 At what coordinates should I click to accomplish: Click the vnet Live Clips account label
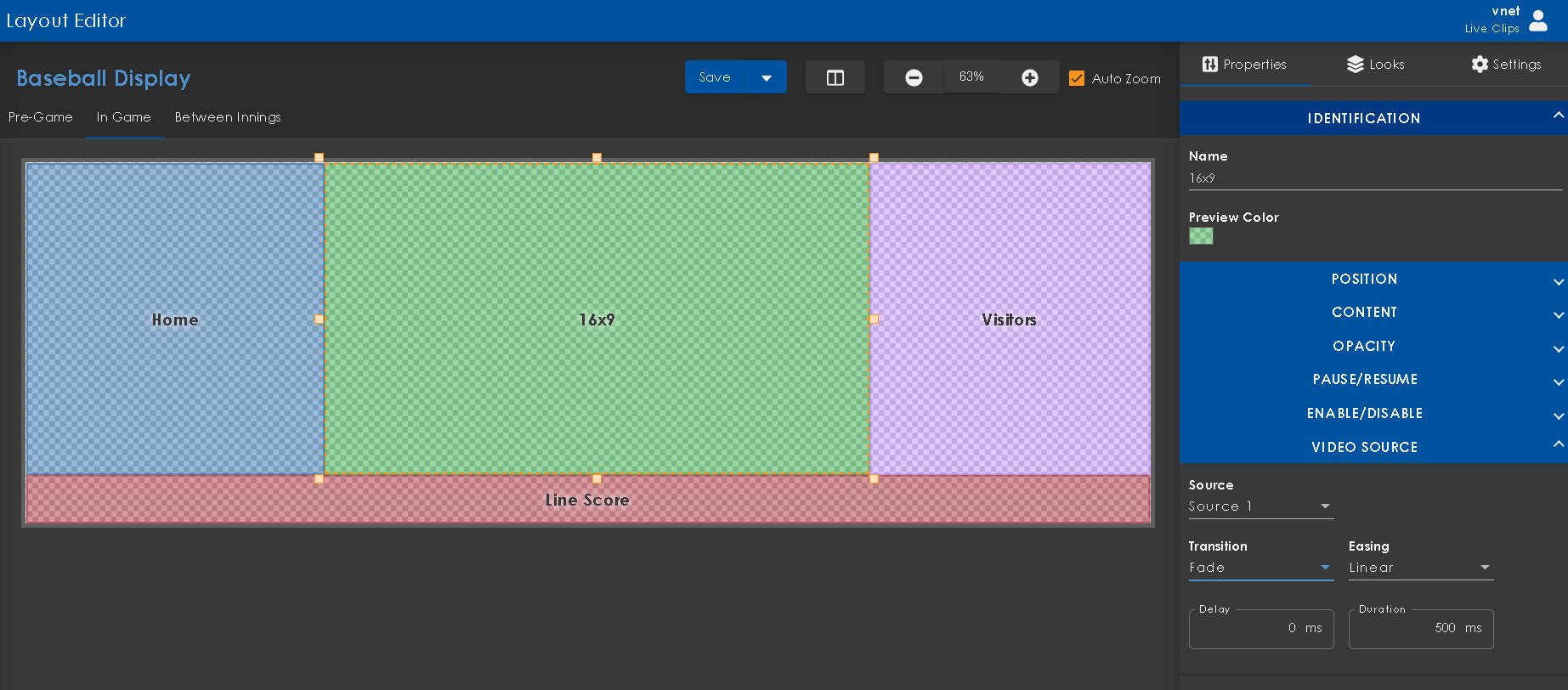1492,20
